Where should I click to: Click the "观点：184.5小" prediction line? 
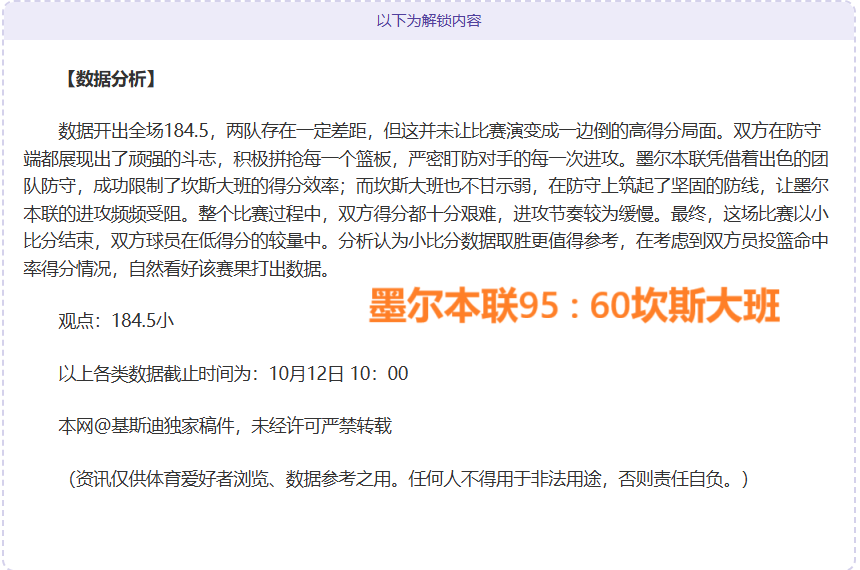116,321
